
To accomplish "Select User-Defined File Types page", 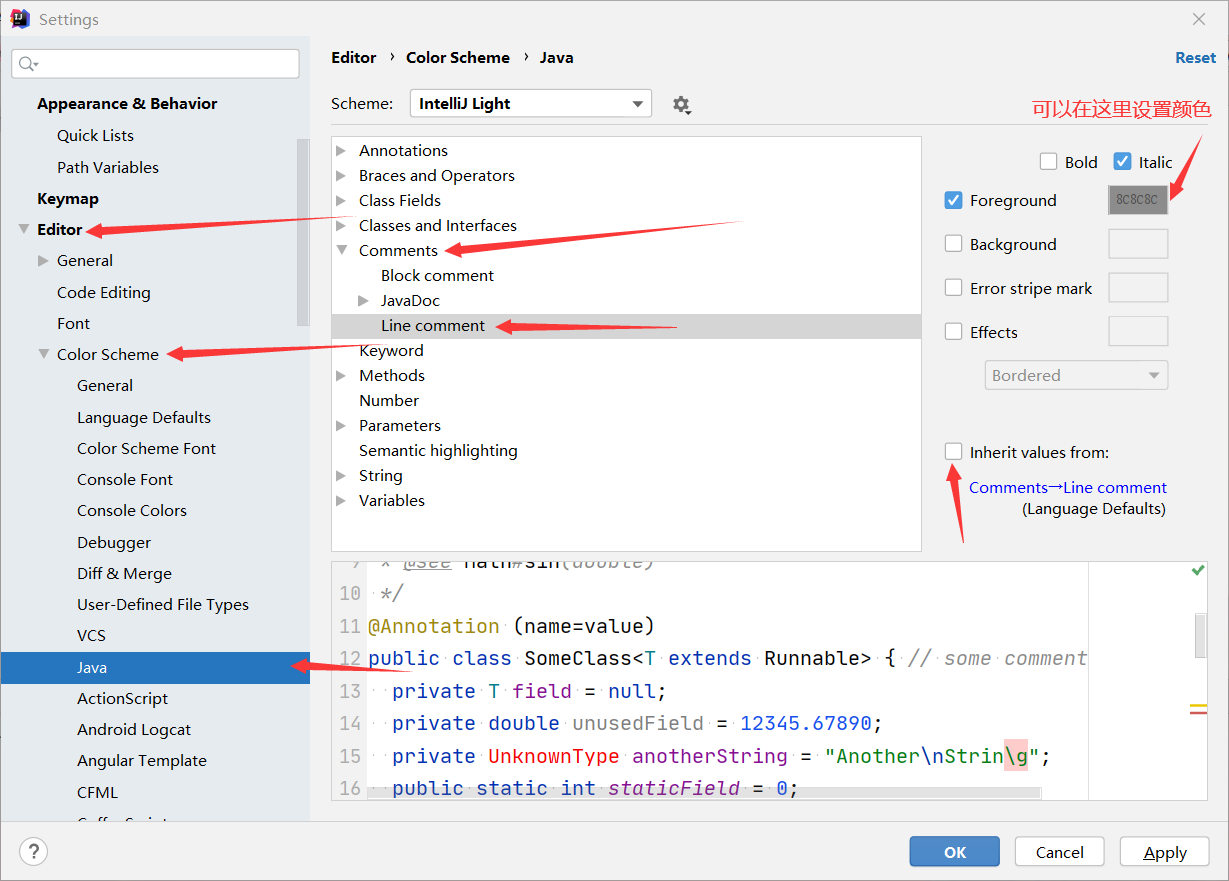I will click(163, 604).
